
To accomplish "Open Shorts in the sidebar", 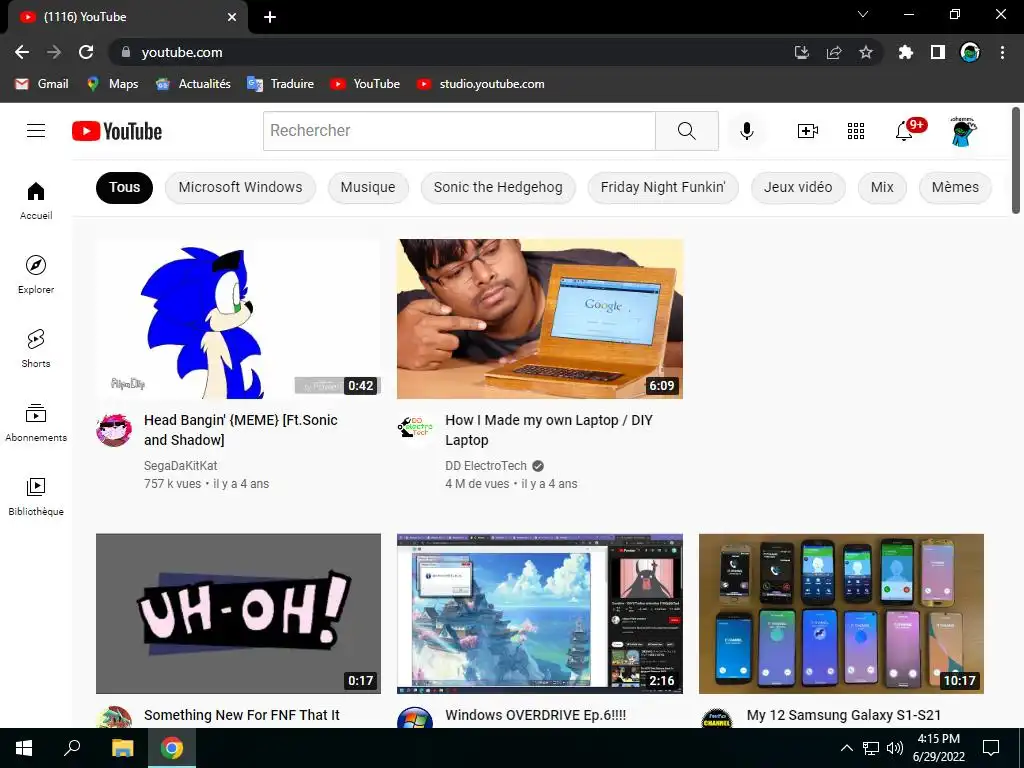I will (36, 348).
